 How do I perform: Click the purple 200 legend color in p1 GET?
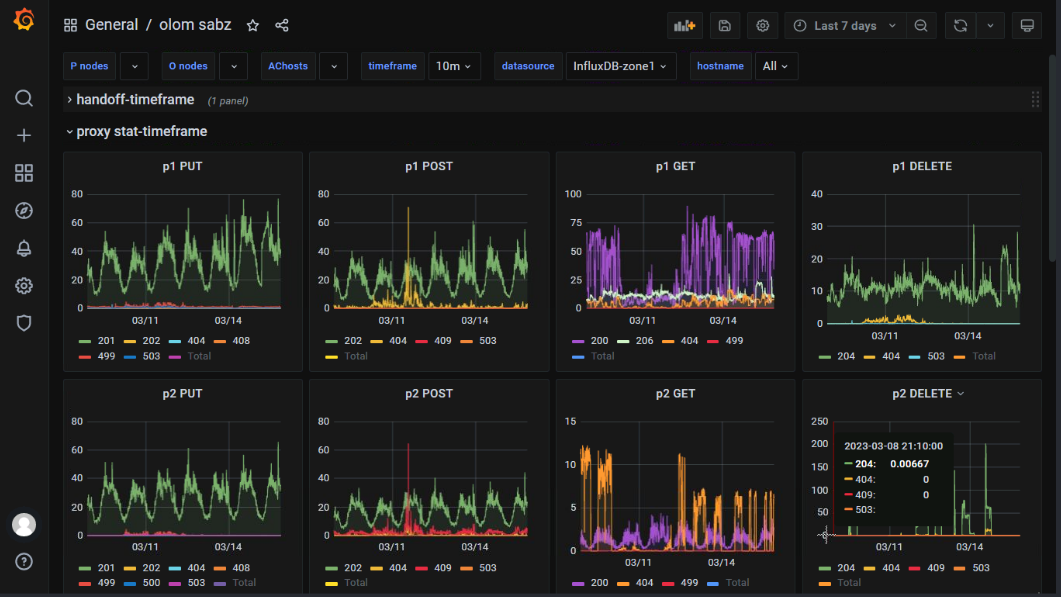(577, 341)
